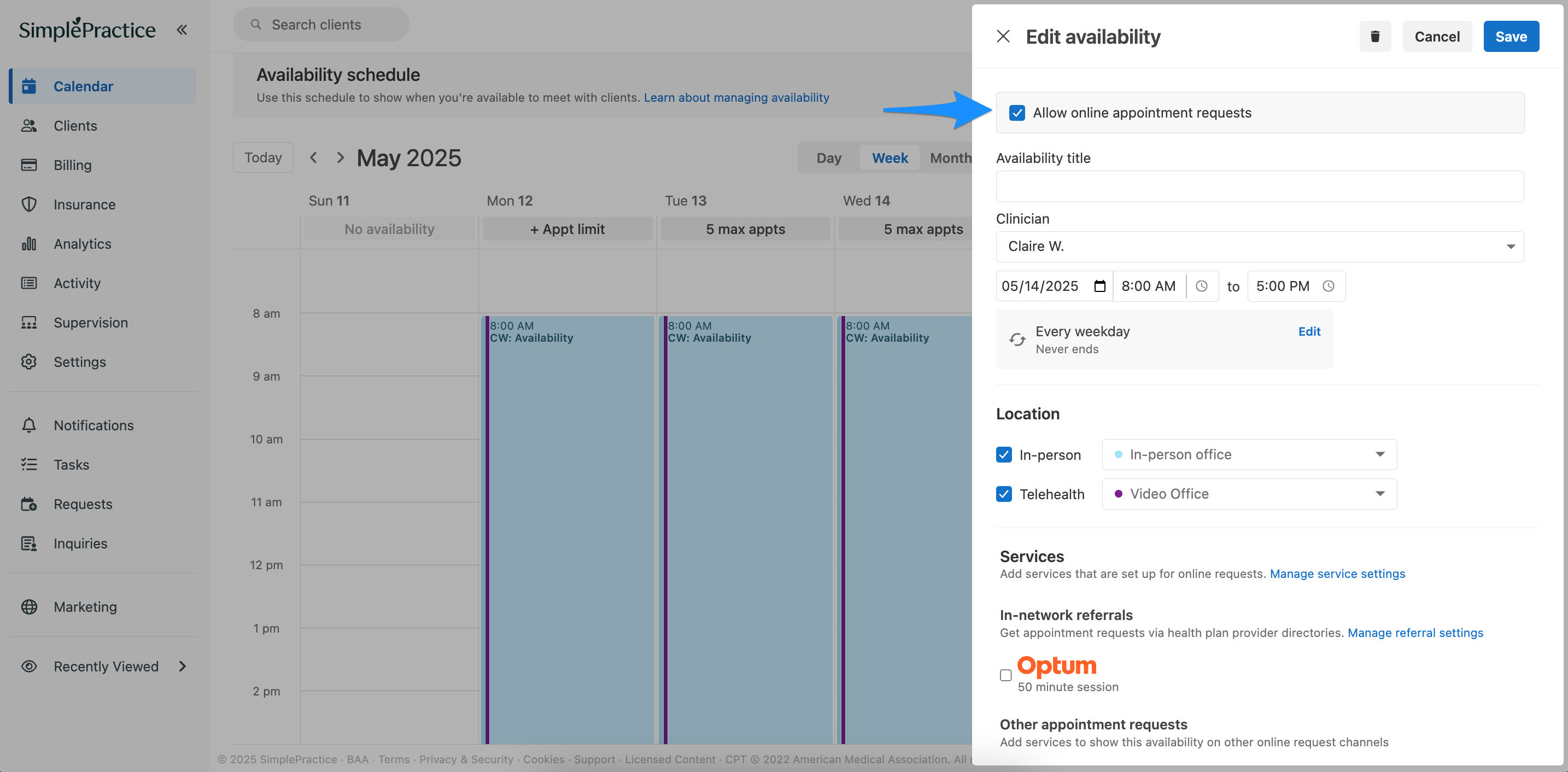Click the Analytics bar chart icon

28,243
